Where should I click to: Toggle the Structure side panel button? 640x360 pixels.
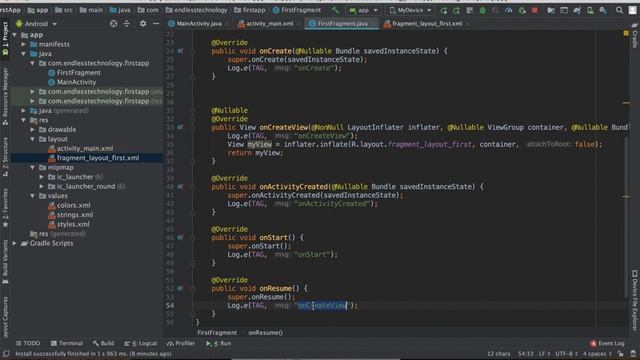(x=5, y=157)
